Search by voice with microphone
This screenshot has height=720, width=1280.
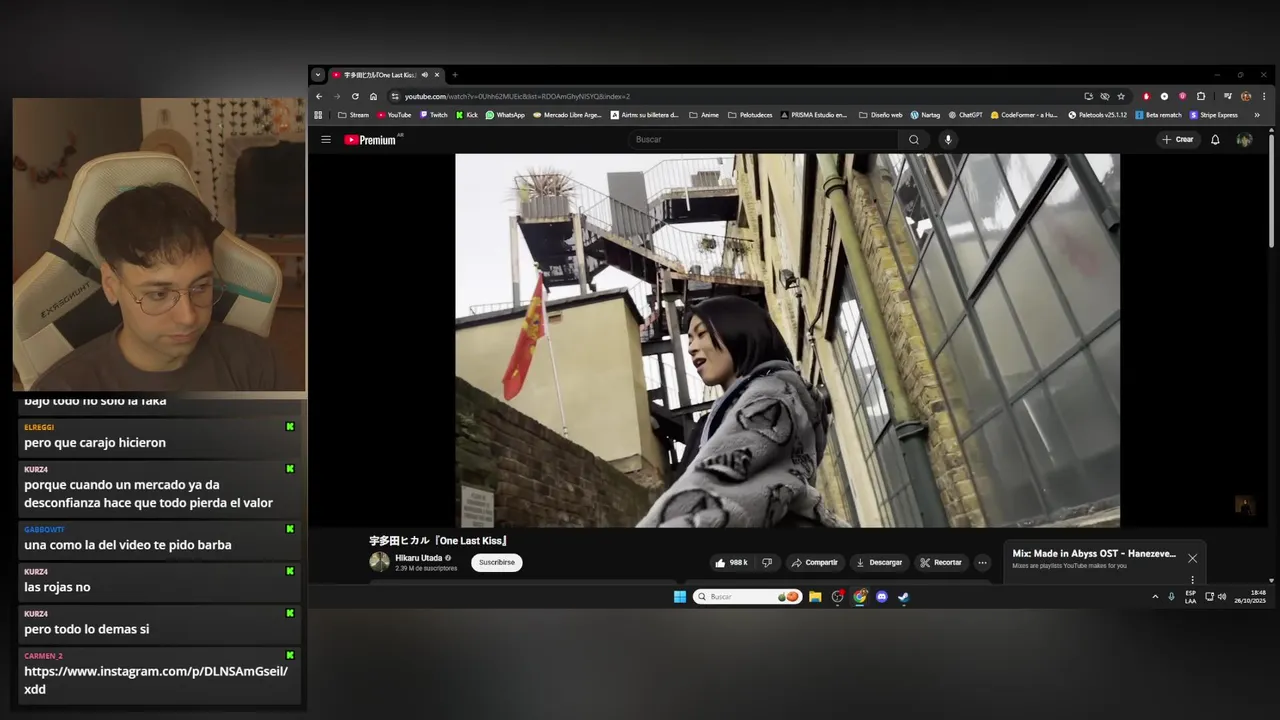point(948,139)
